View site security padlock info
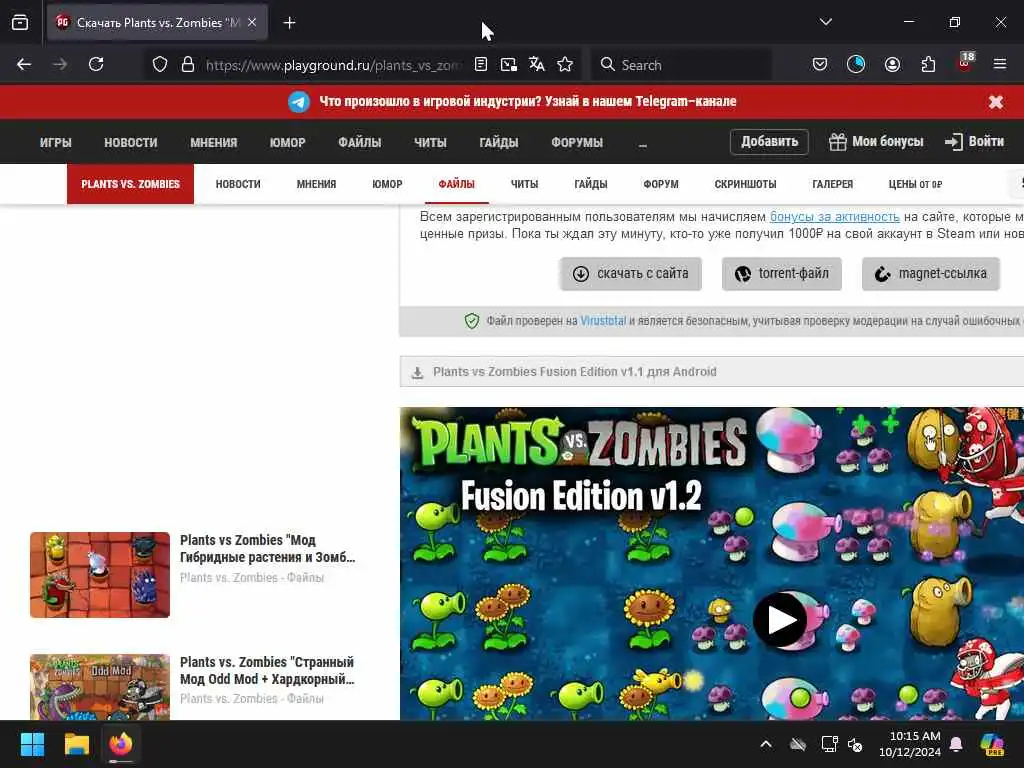1024x768 pixels. 187,65
